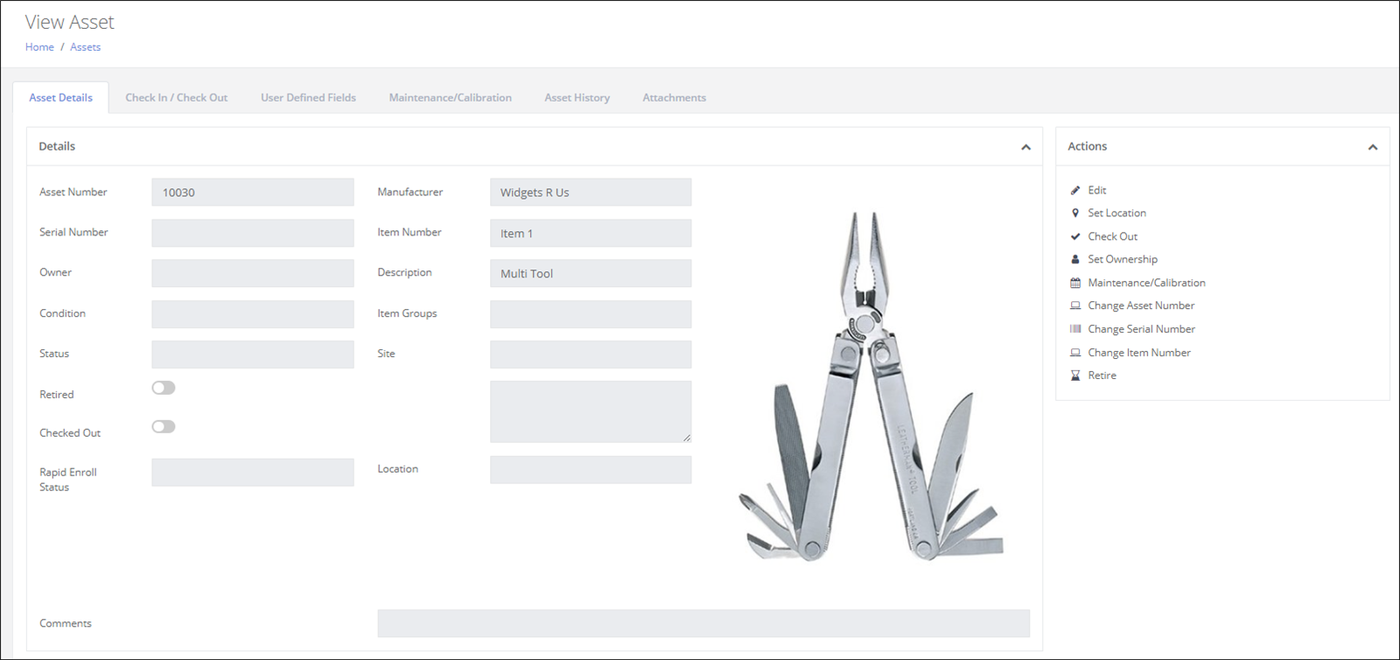Toggle the Checked Out switch
The image size is (1400, 660).
click(x=163, y=426)
